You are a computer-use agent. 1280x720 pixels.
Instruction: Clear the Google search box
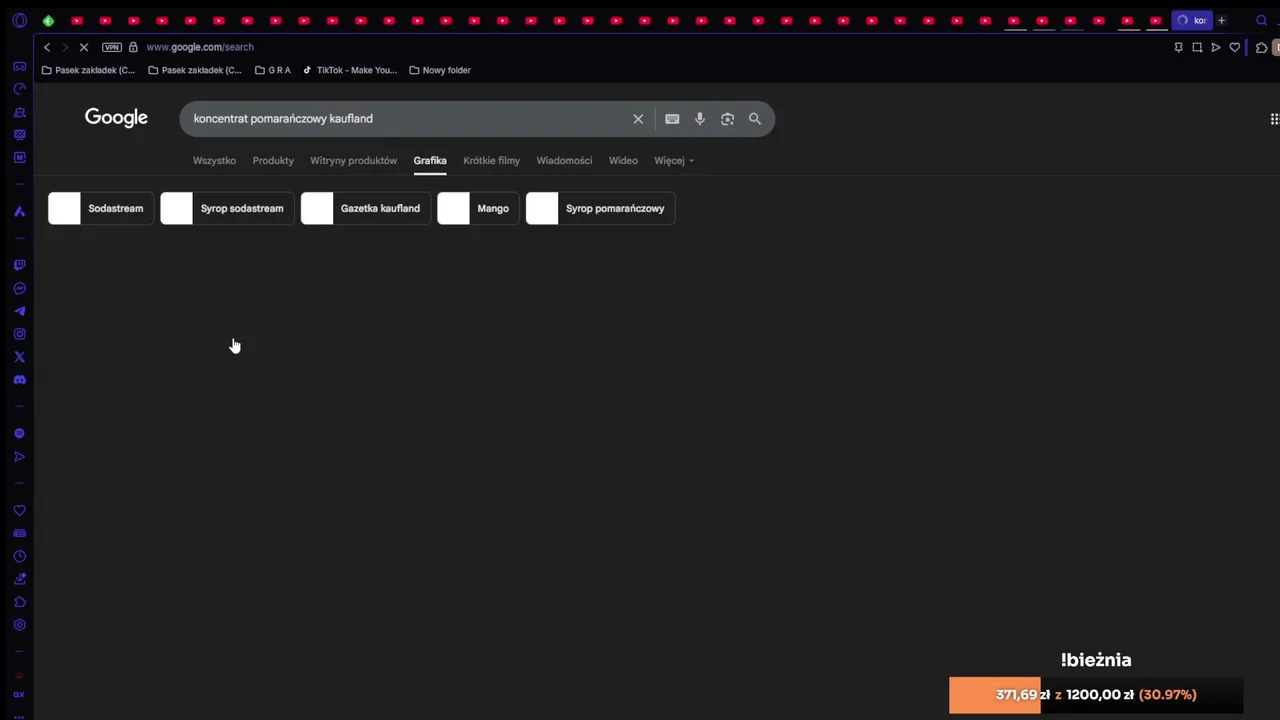(x=638, y=119)
